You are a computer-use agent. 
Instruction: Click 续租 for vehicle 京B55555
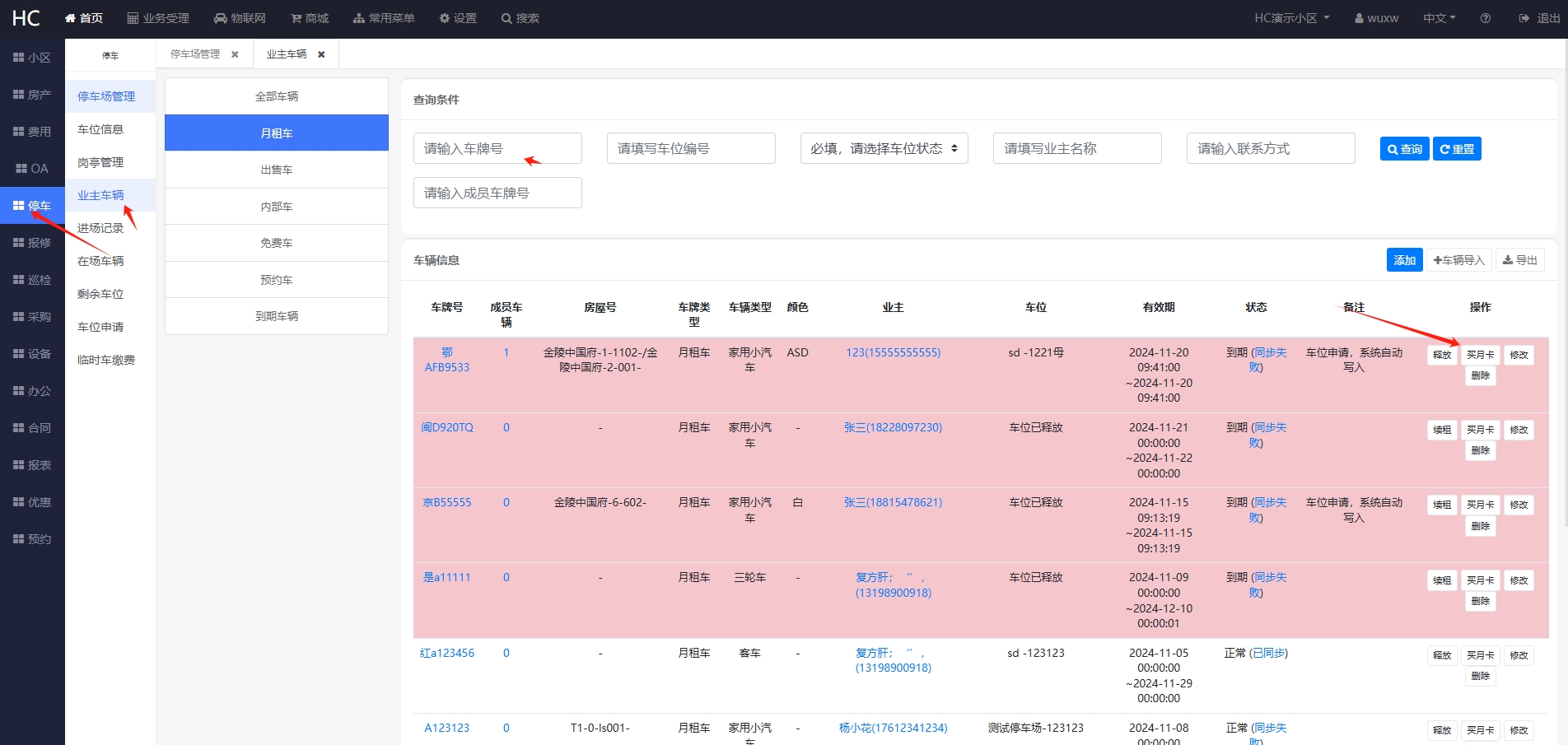pyautogui.click(x=1441, y=505)
